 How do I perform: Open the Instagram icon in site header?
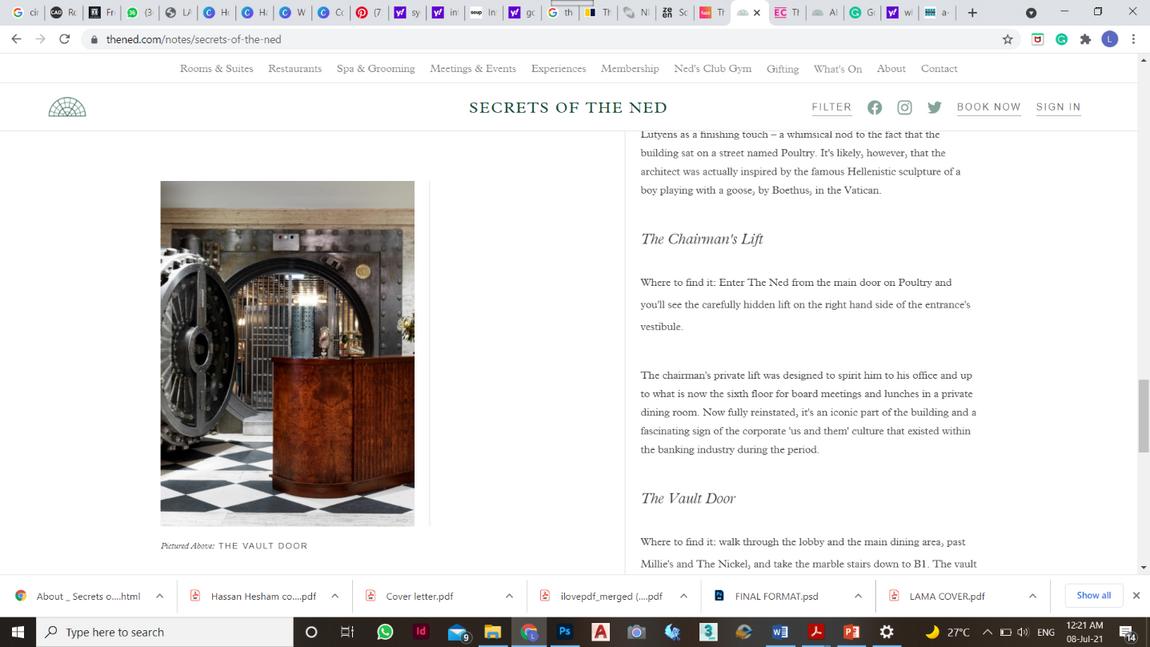(904, 108)
